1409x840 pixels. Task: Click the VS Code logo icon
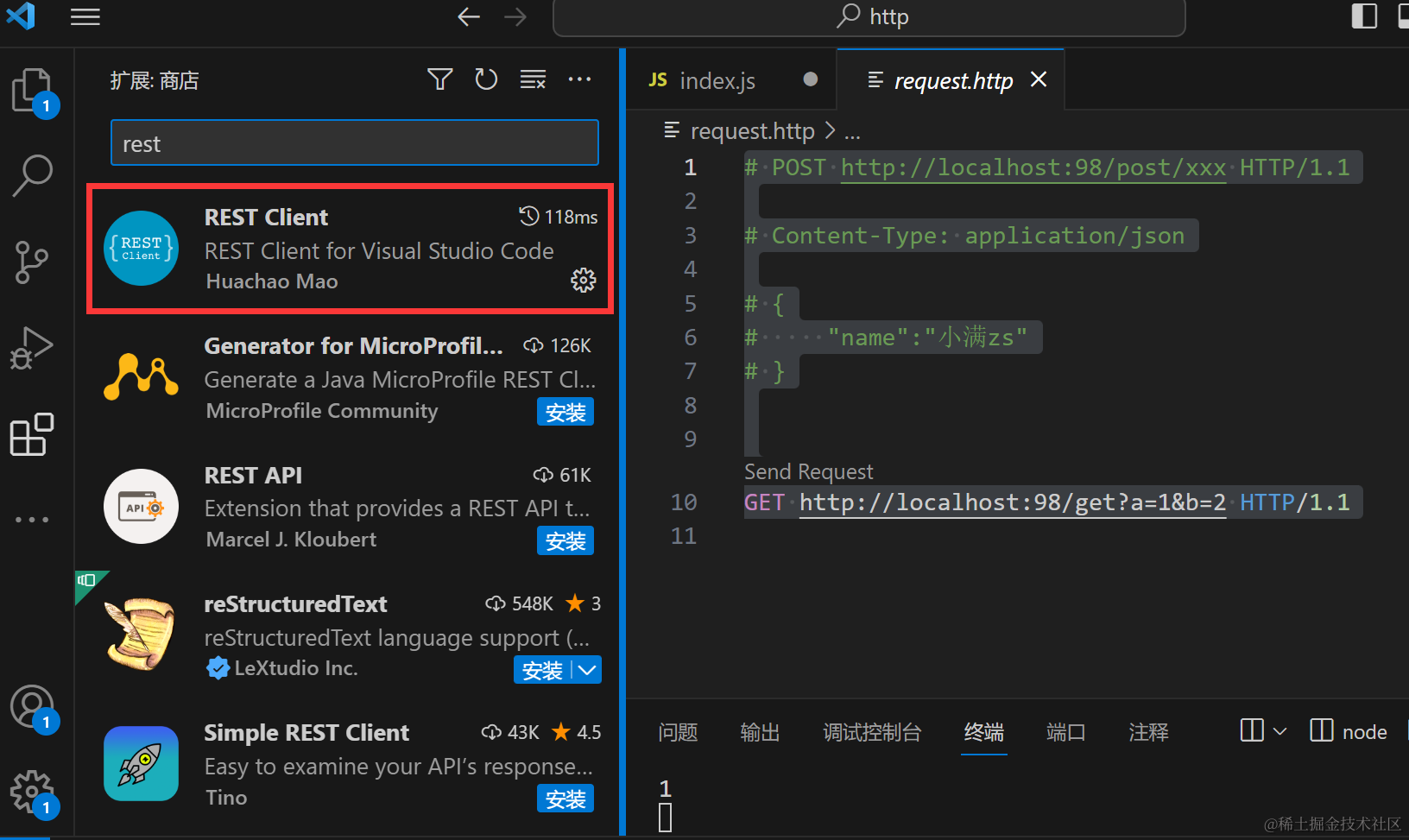pyautogui.click(x=21, y=16)
